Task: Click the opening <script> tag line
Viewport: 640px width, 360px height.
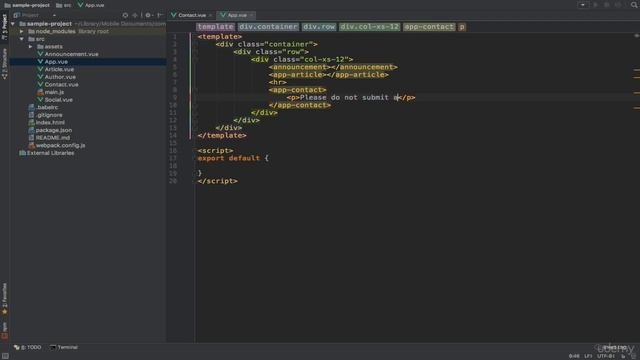Action: pos(215,151)
